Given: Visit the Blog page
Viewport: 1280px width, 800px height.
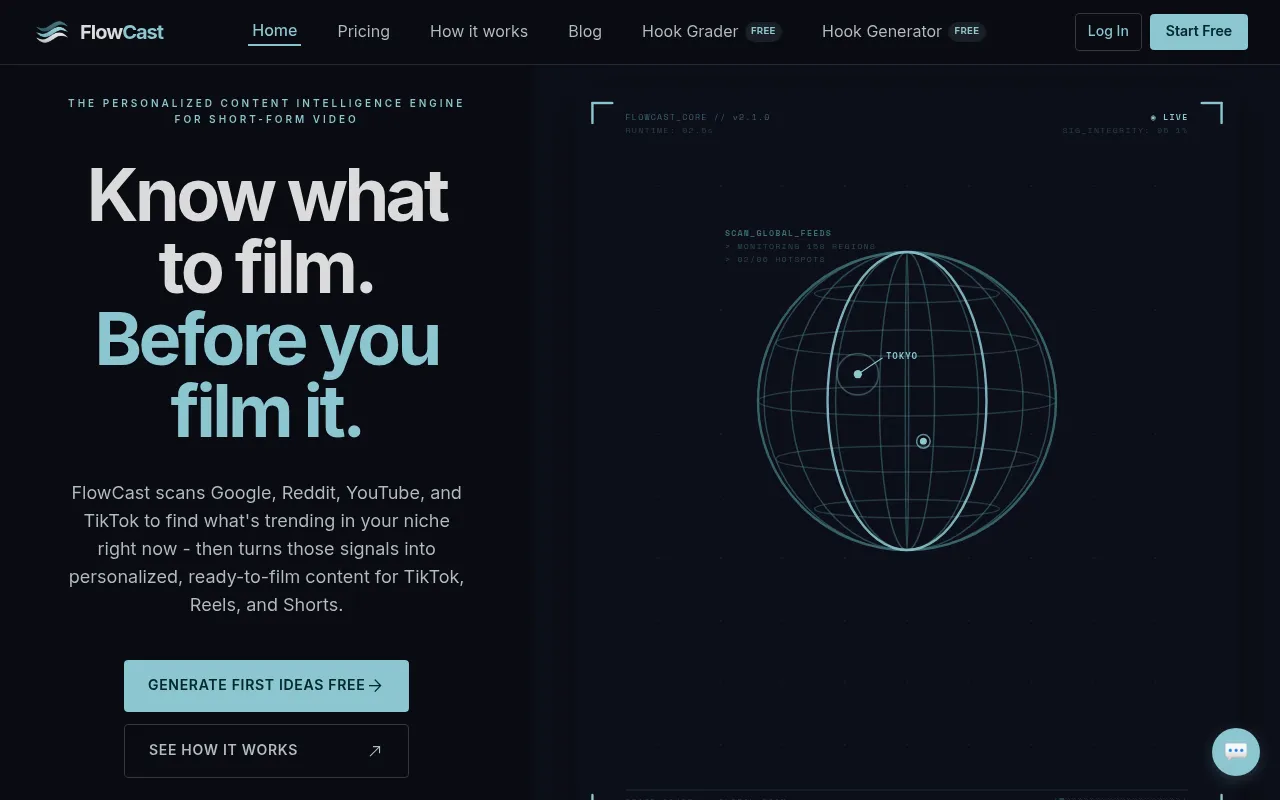Looking at the screenshot, I should point(585,32).
